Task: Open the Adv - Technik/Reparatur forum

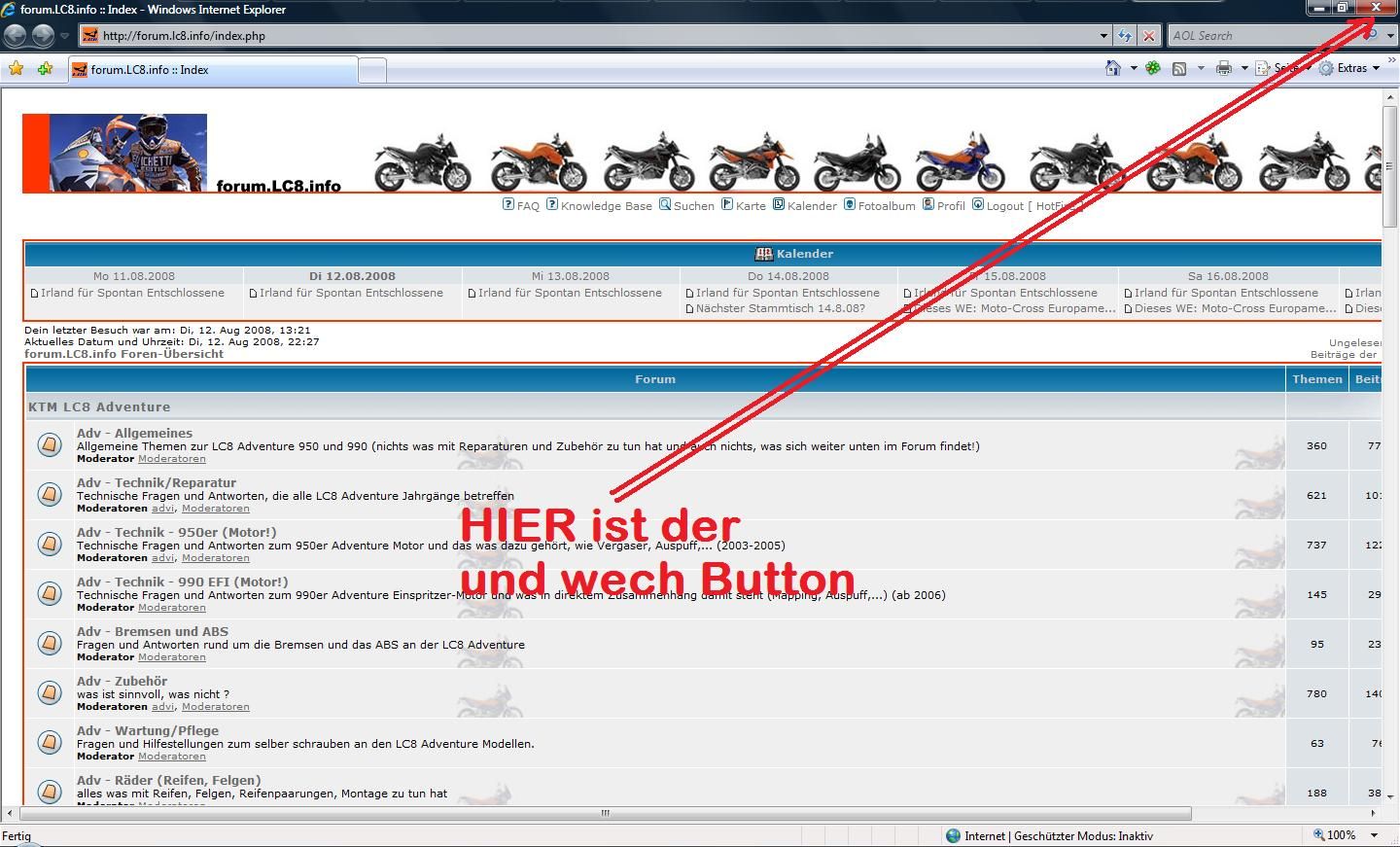Action: 157,482
